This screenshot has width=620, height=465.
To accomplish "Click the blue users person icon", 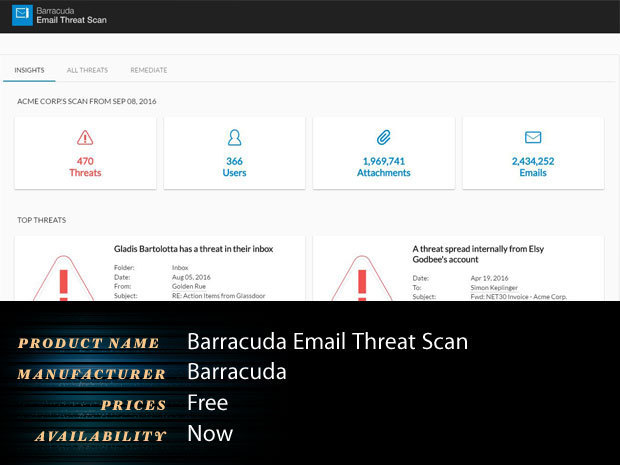I will pyautogui.click(x=234, y=138).
